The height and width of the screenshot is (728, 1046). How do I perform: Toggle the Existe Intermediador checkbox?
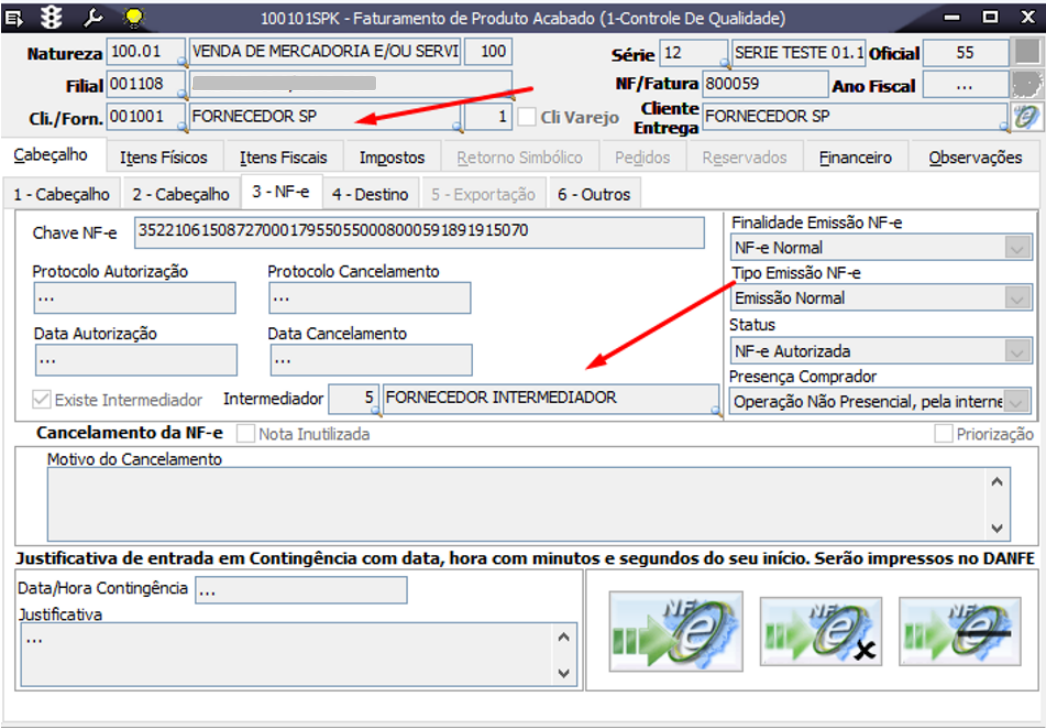pyautogui.click(x=41, y=400)
